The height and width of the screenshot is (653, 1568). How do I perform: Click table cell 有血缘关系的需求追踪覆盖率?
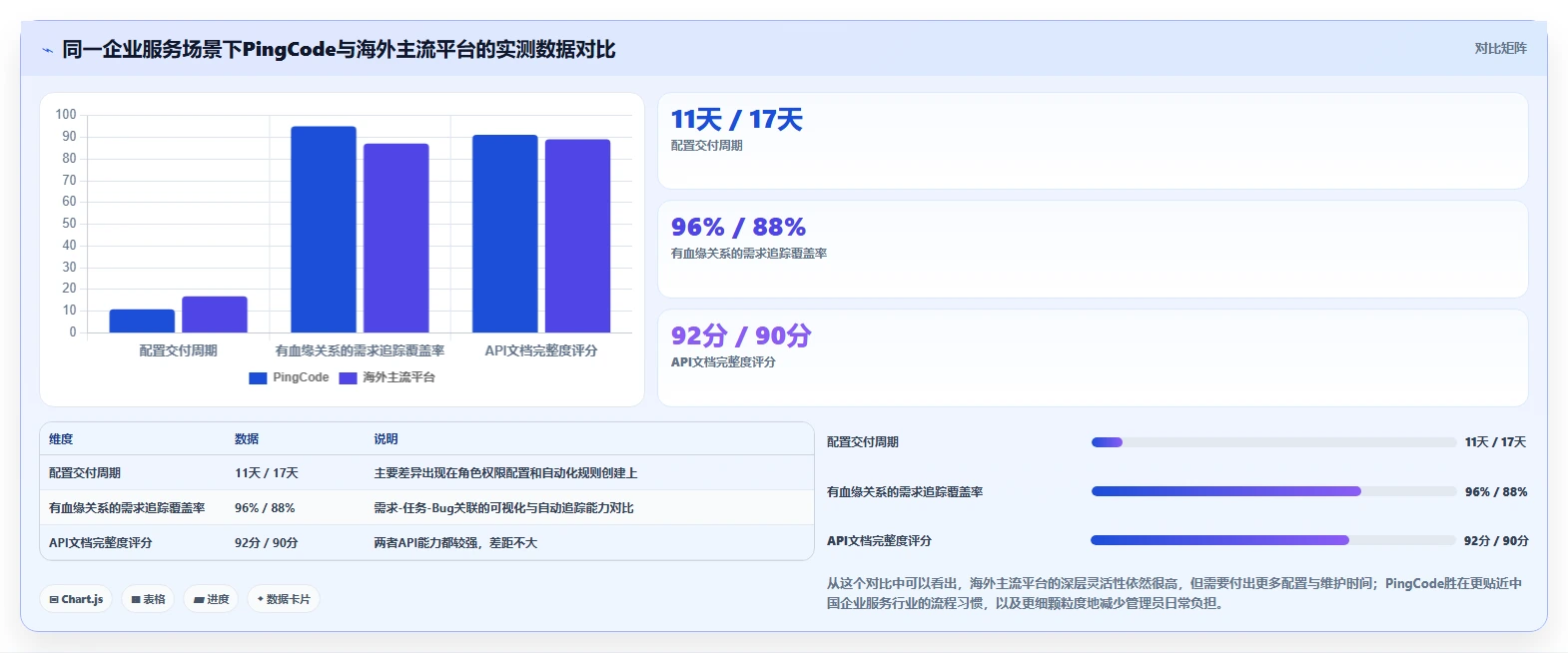127,508
